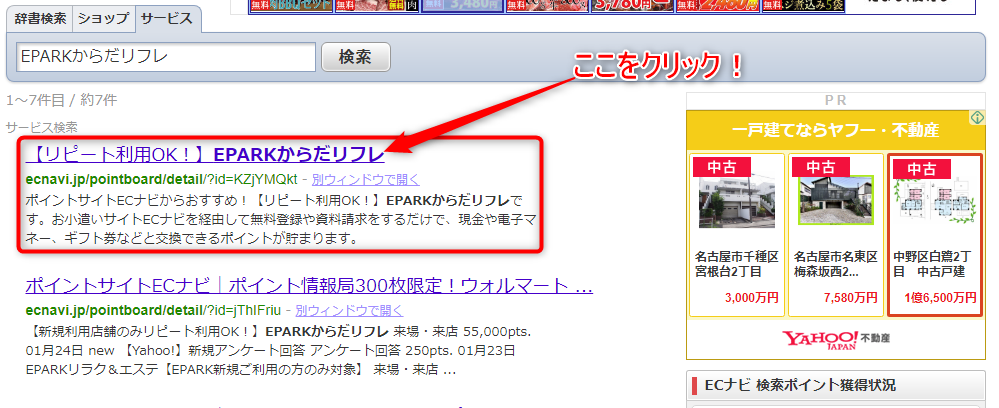Switch to the 辞書検索 tab
Viewport: 999px width, 408px height.
pos(41,18)
